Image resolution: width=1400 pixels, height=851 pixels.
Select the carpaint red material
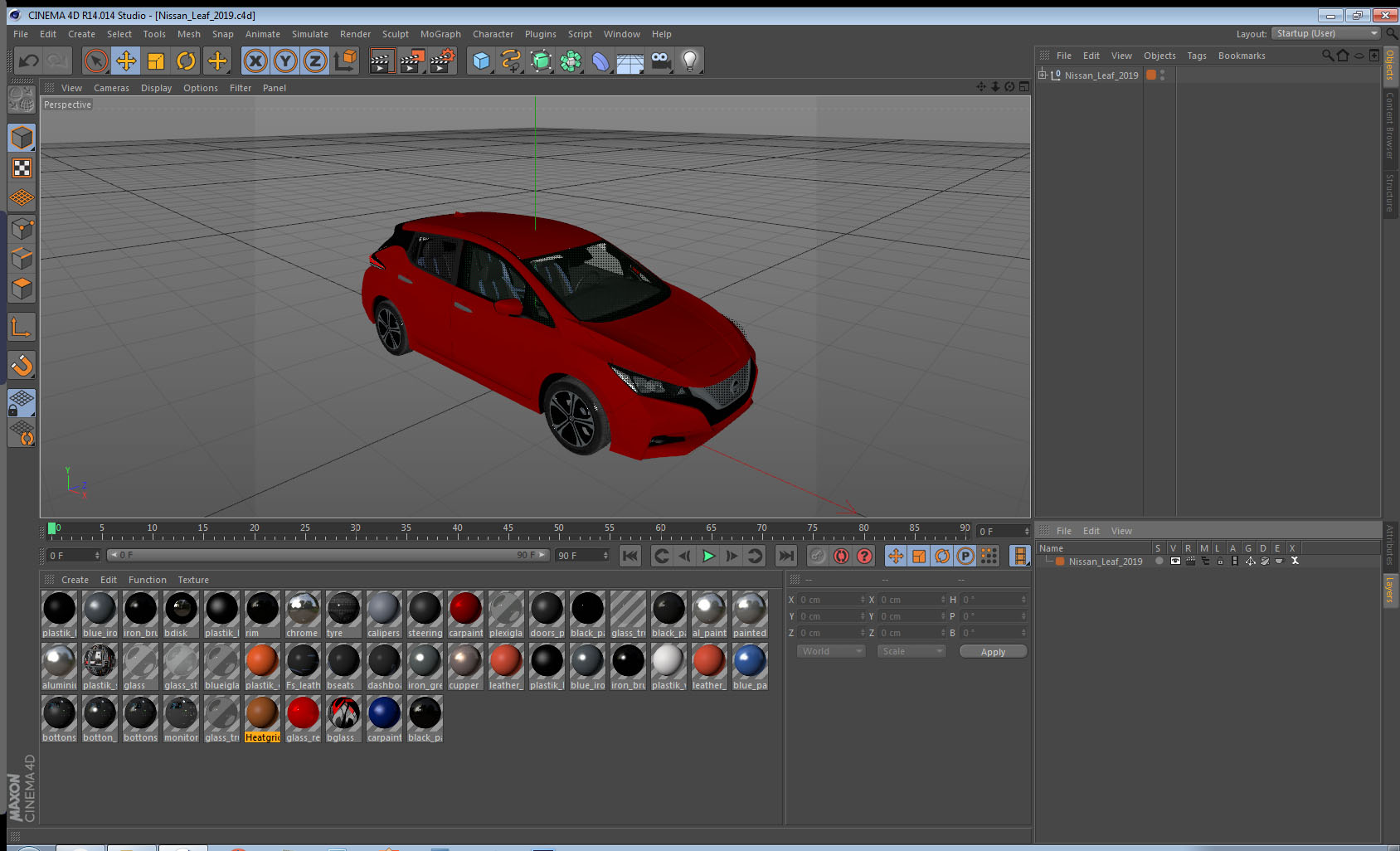pyautogui.click(x=465, y=614)
